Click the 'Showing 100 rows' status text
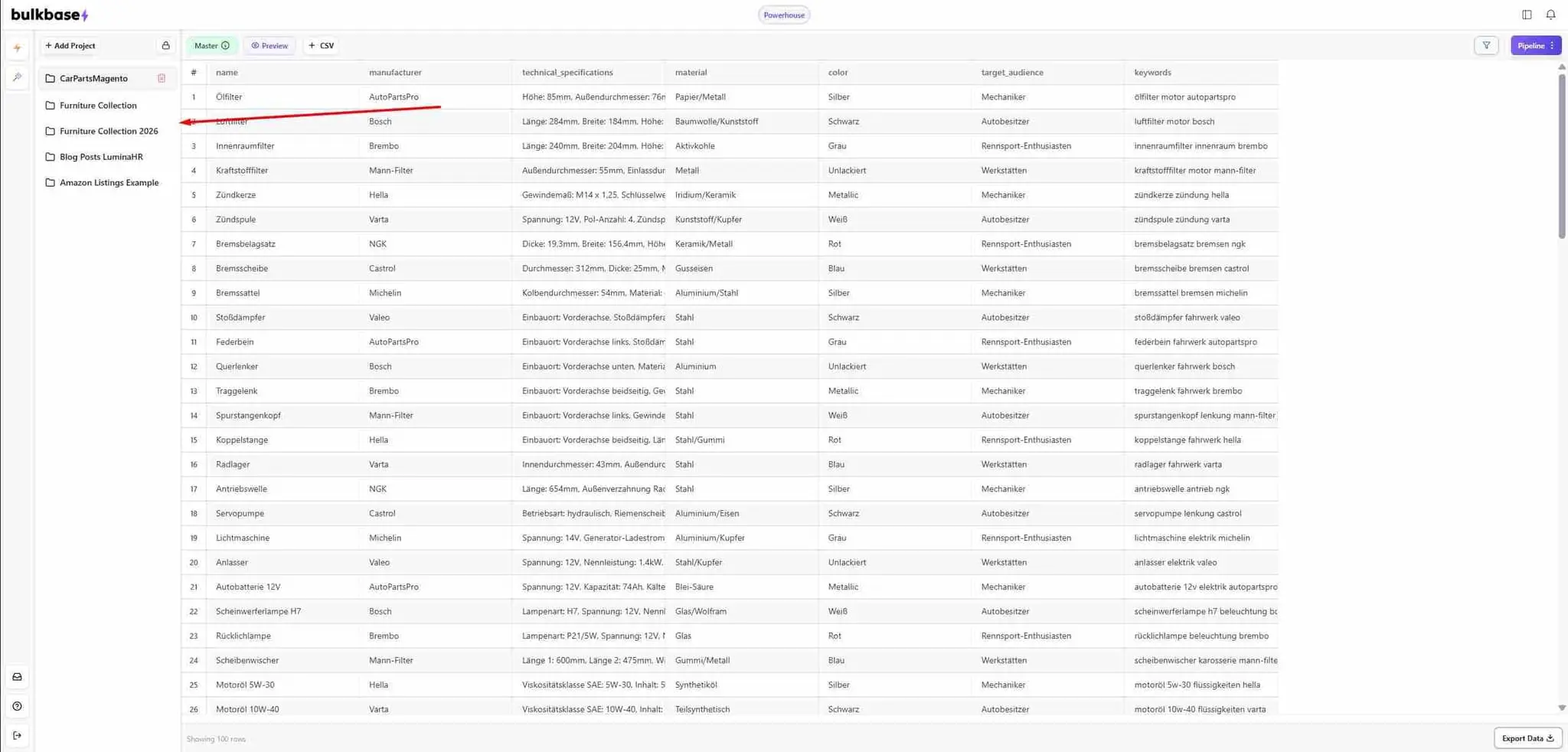This screenshot has height=752, width=1568. coord(216,739)
